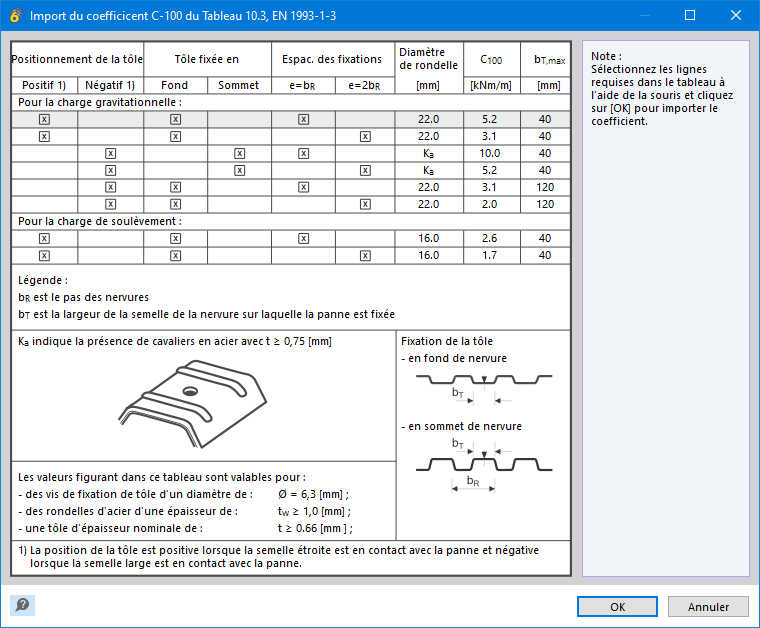Click the Négatif 1) column header

click(110, 85)
